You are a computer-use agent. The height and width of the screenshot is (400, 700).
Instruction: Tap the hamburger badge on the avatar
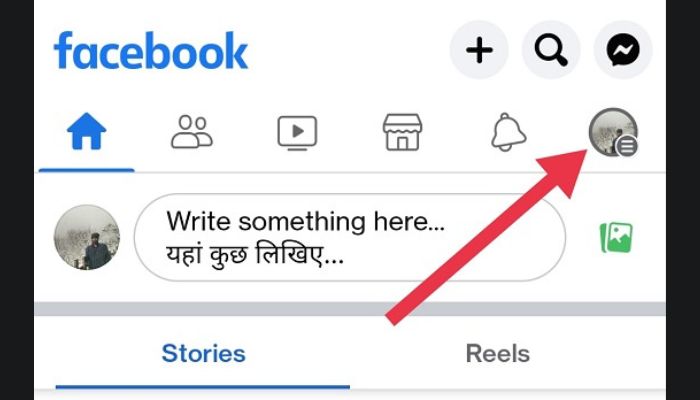[627, 146]
